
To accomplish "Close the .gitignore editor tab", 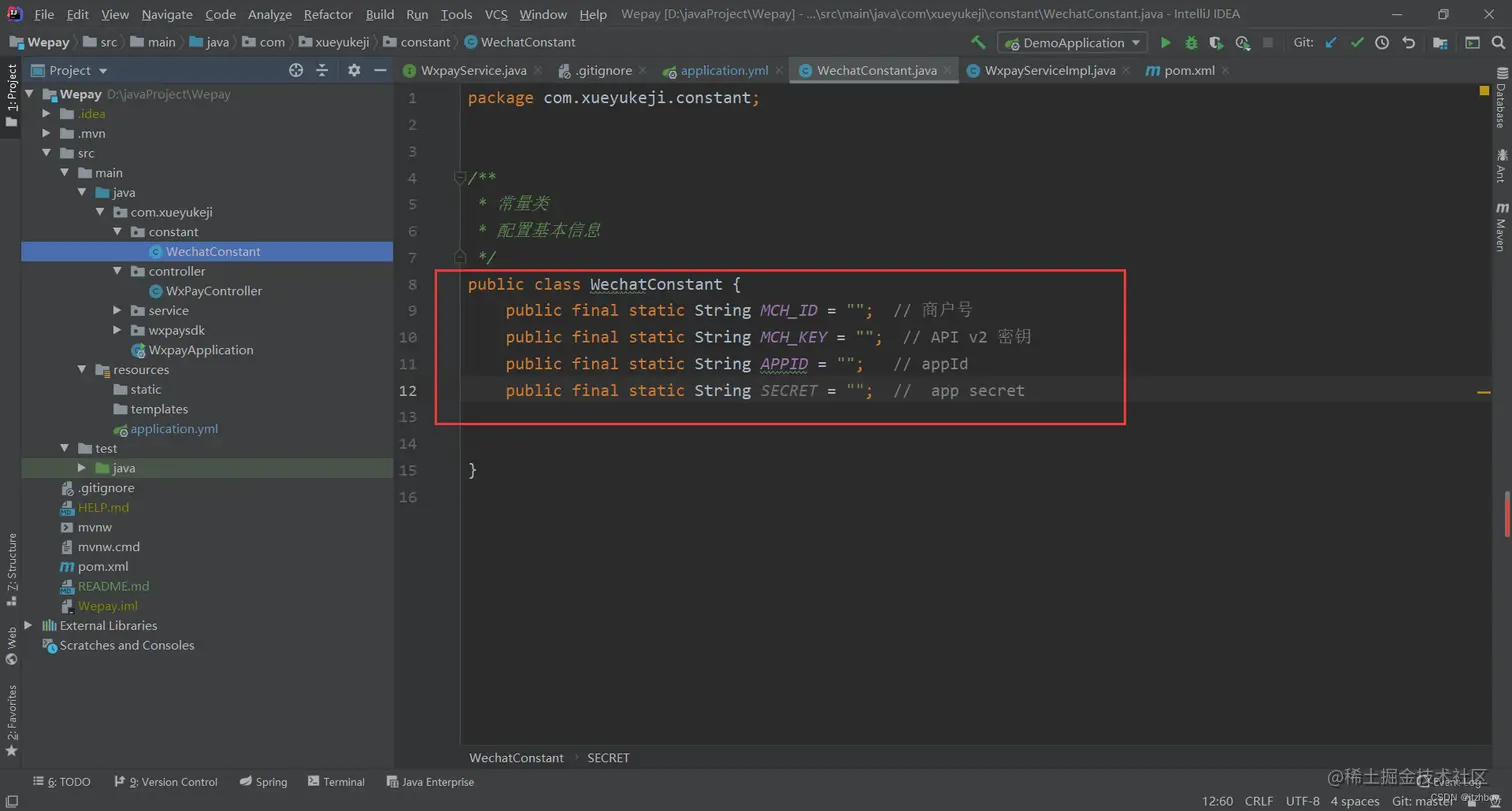I will 642,71.
